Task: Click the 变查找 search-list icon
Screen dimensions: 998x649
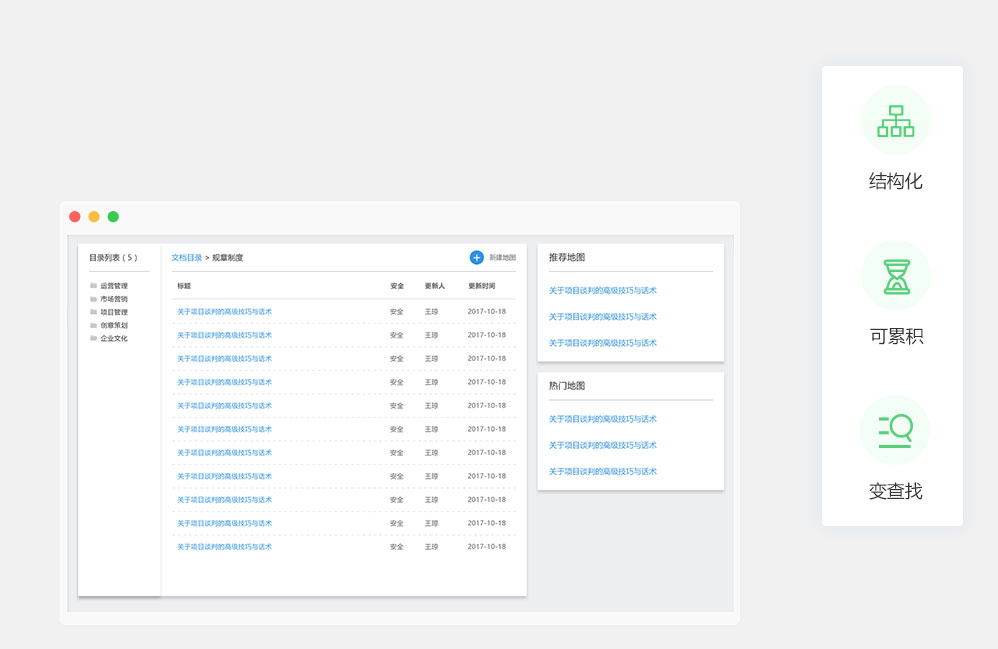Action: [895, 430]
